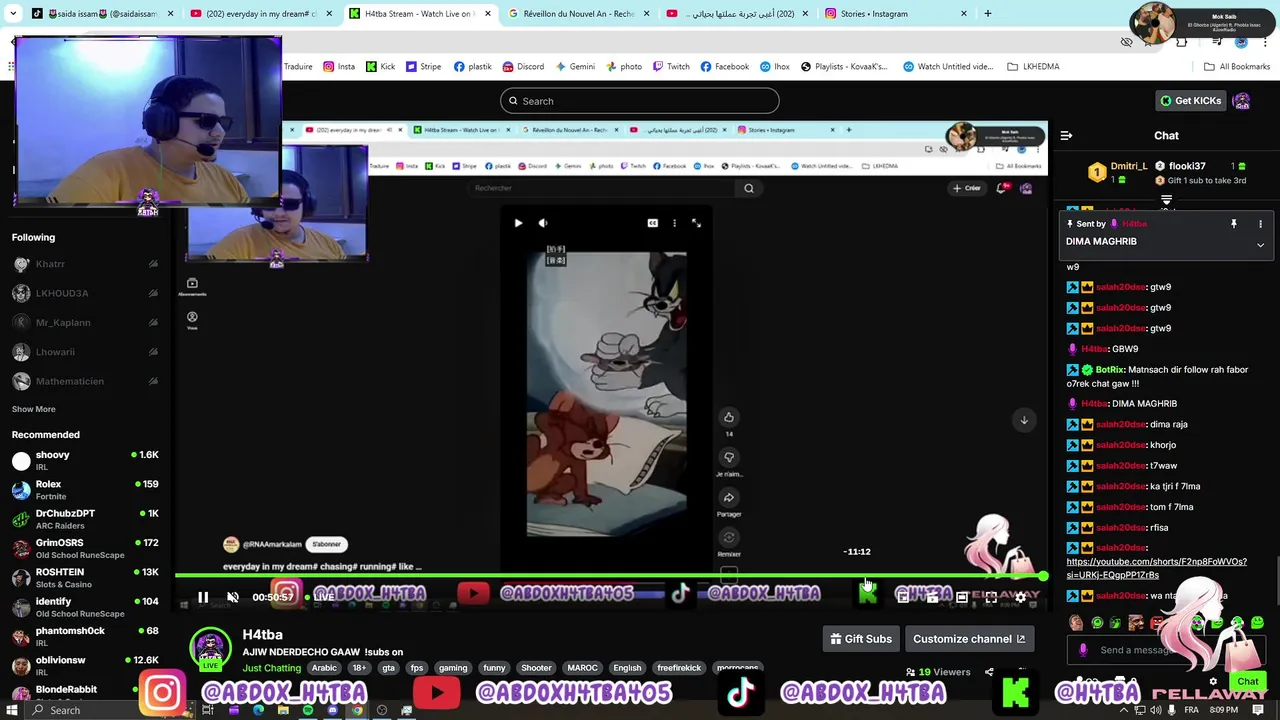Collapse chat panel arrow icon

point(1066,135)
